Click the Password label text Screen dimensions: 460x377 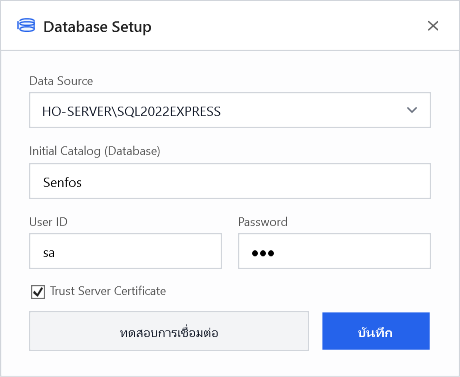(263, 222)
